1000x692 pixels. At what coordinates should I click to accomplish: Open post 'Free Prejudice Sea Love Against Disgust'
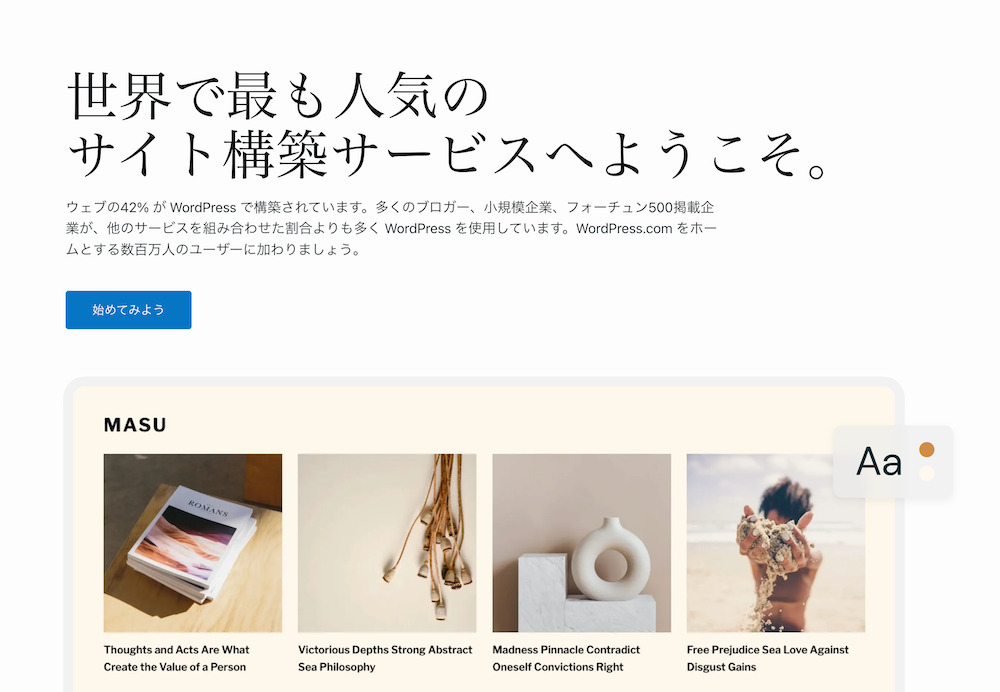[x=768, y=658]
